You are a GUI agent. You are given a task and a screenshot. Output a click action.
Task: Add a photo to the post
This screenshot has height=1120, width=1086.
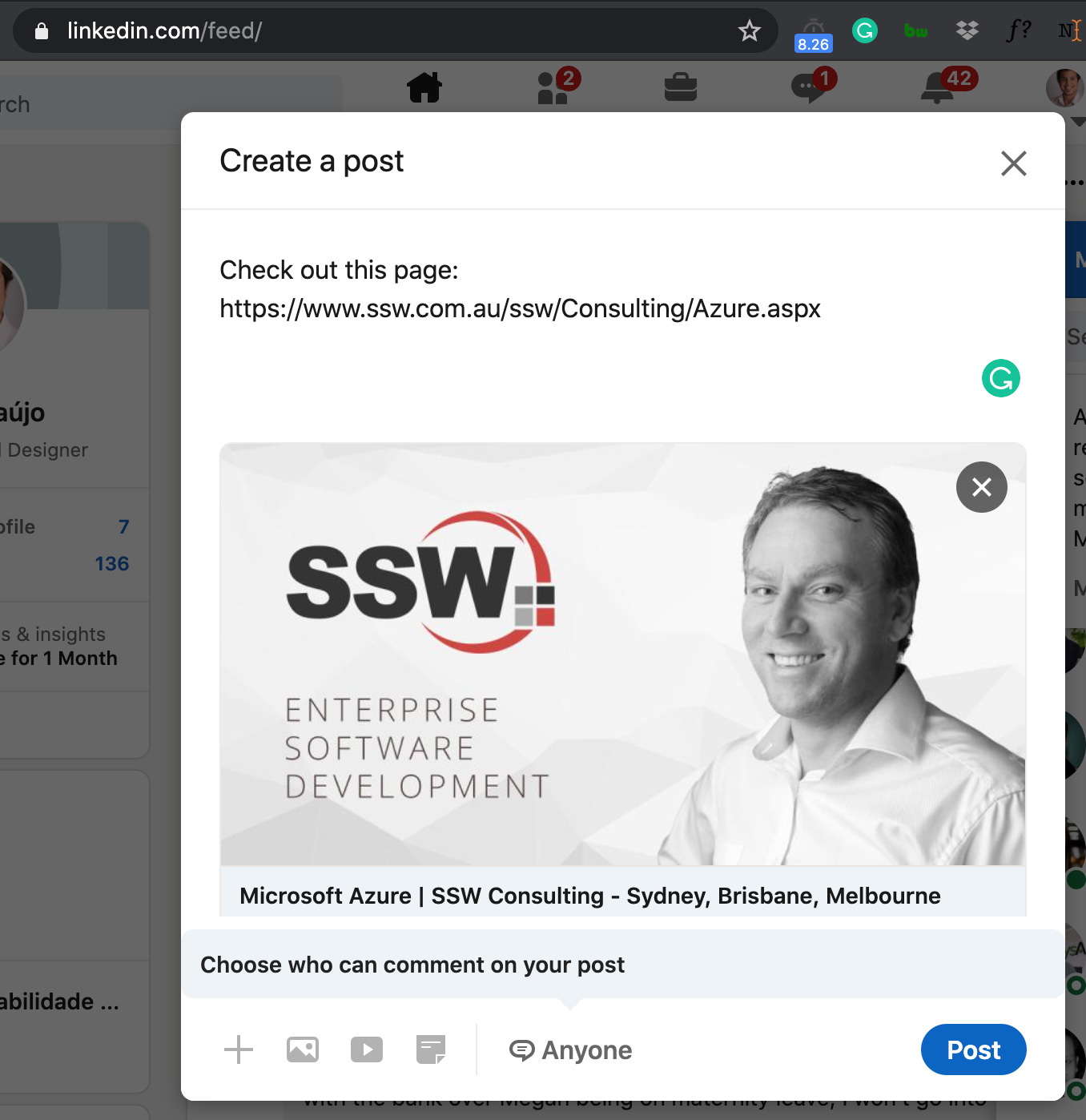303,1049
